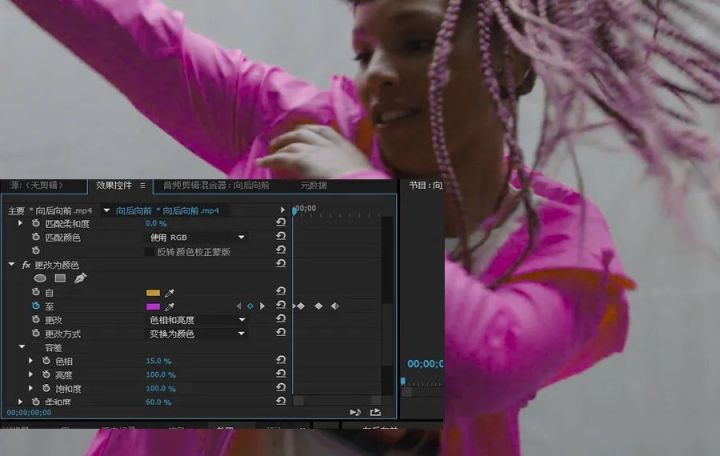The height and width of the screenshot is (456, 720).
Task: Open the 匹配颜色 dropdown showing 使用 RGB
Action: 197,237
